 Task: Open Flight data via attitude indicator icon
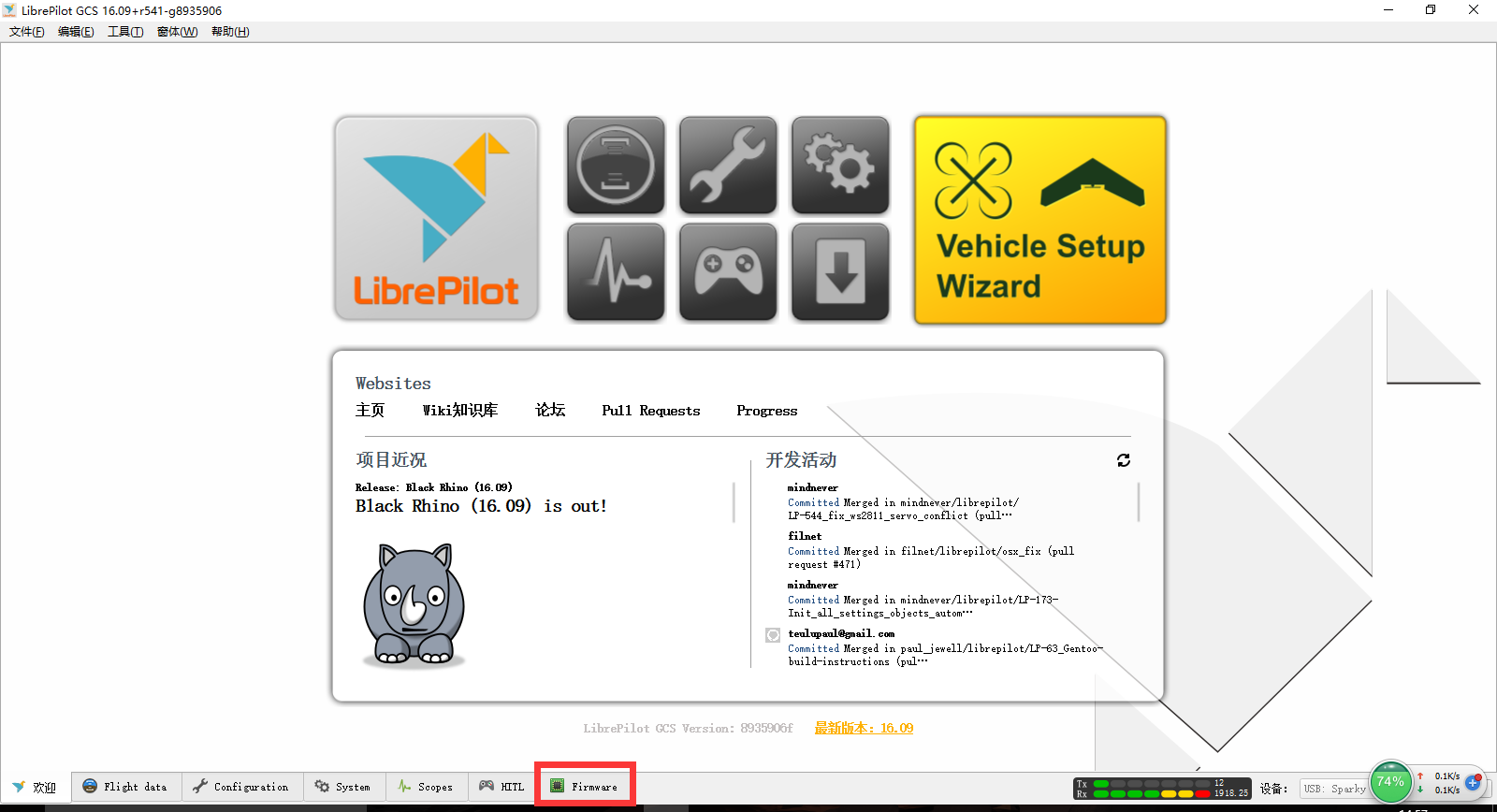(x=616, y=166)
